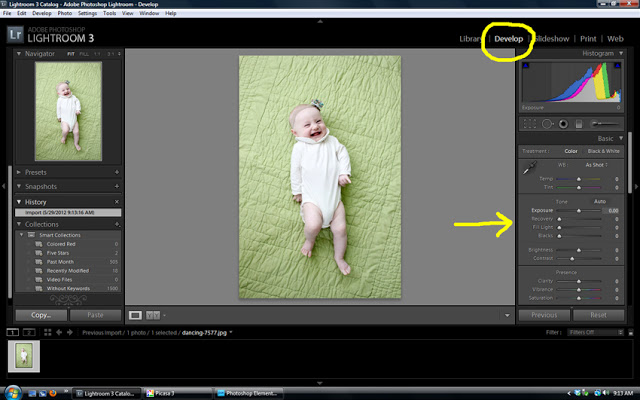Hide the filmstrip with the bottom arrow
Viewport: 640px width, 400px height.
coord(320,383)
